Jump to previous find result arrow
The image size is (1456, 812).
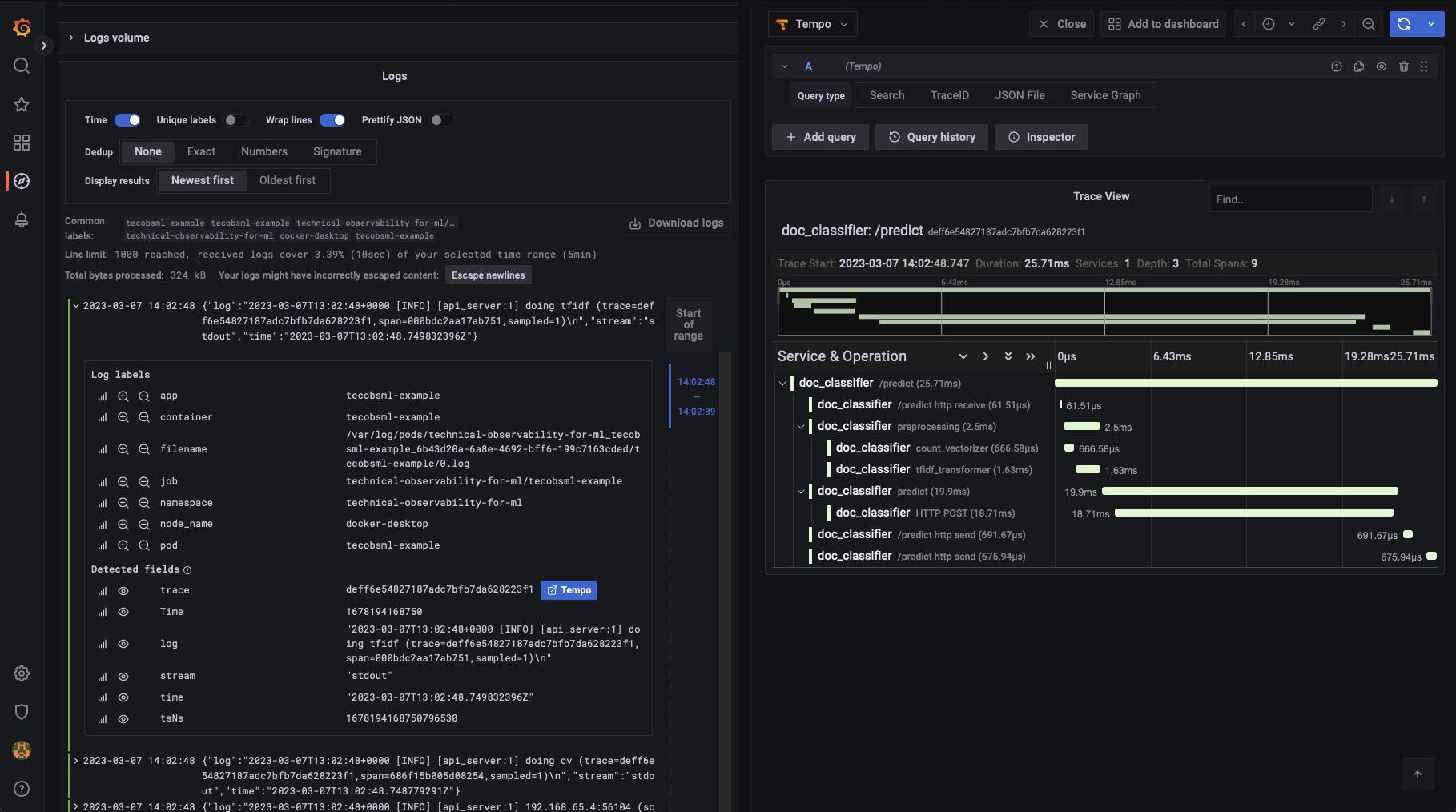(x=1424, y=199)
